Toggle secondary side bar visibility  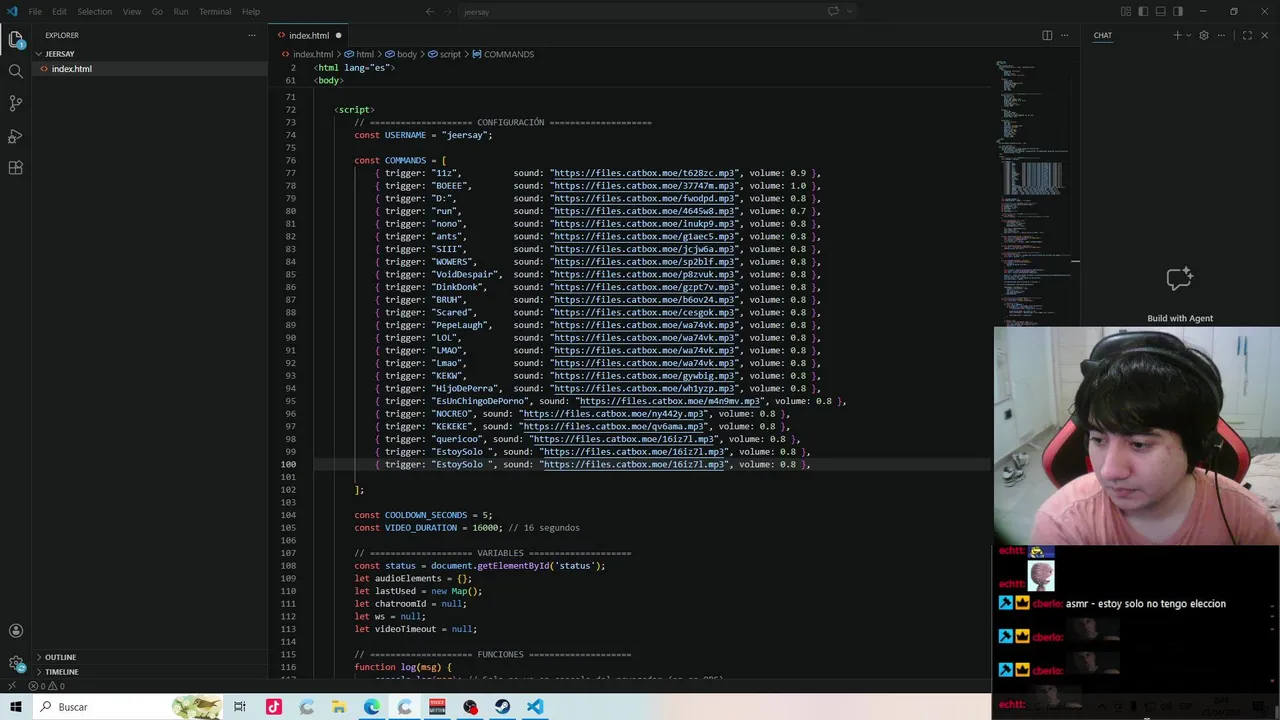tap(1178, 12)
